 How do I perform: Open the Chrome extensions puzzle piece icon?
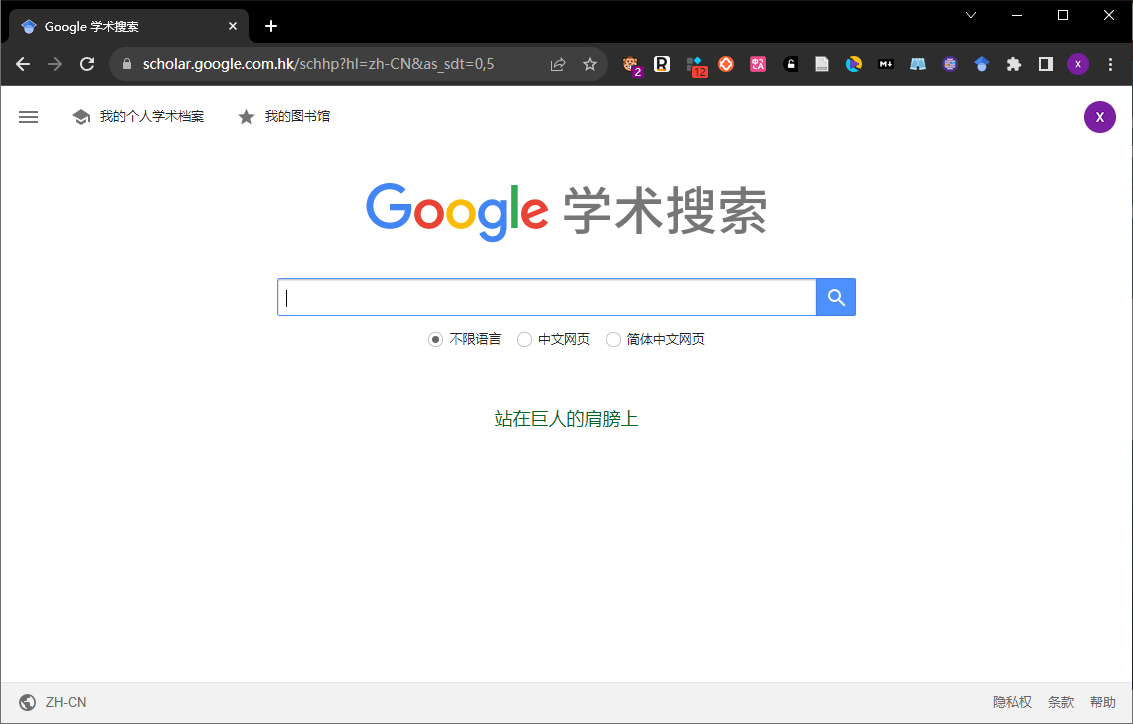[1013, 63]
